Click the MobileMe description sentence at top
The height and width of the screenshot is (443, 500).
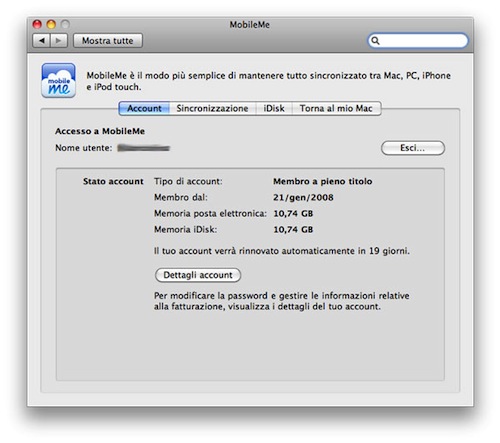point(269,81)
